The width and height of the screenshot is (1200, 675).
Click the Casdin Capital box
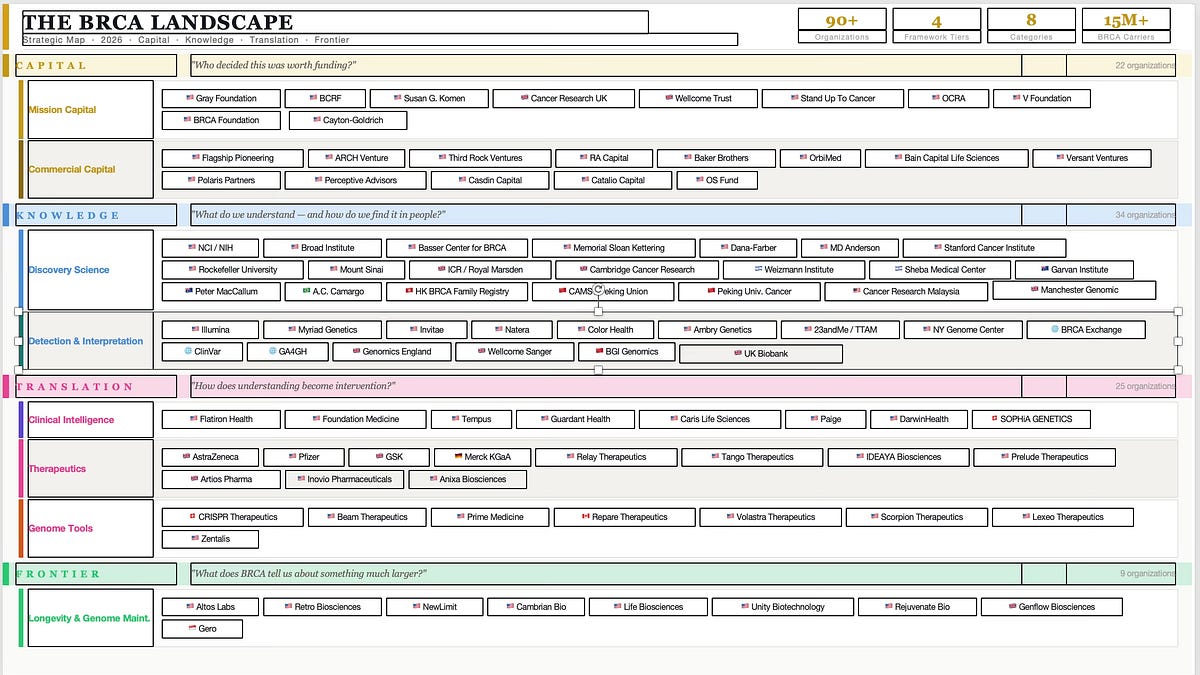click(490, 180)
